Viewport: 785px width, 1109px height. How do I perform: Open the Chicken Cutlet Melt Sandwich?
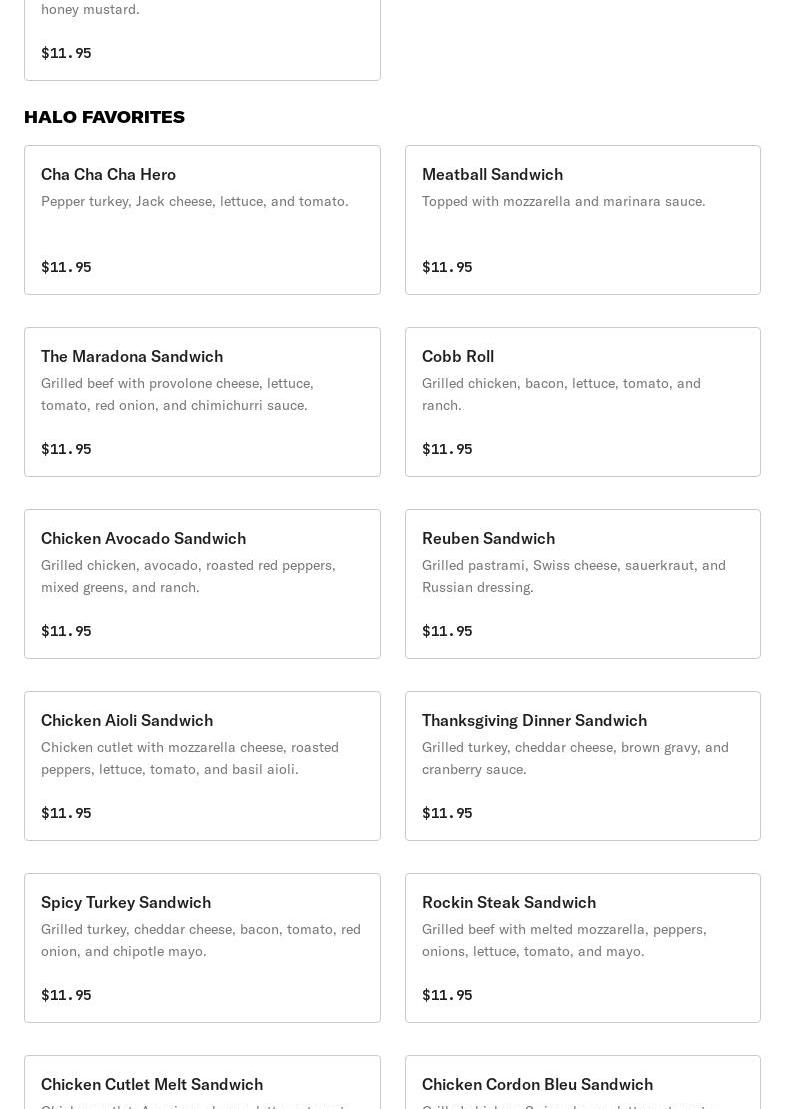(x=202, y=1085)
